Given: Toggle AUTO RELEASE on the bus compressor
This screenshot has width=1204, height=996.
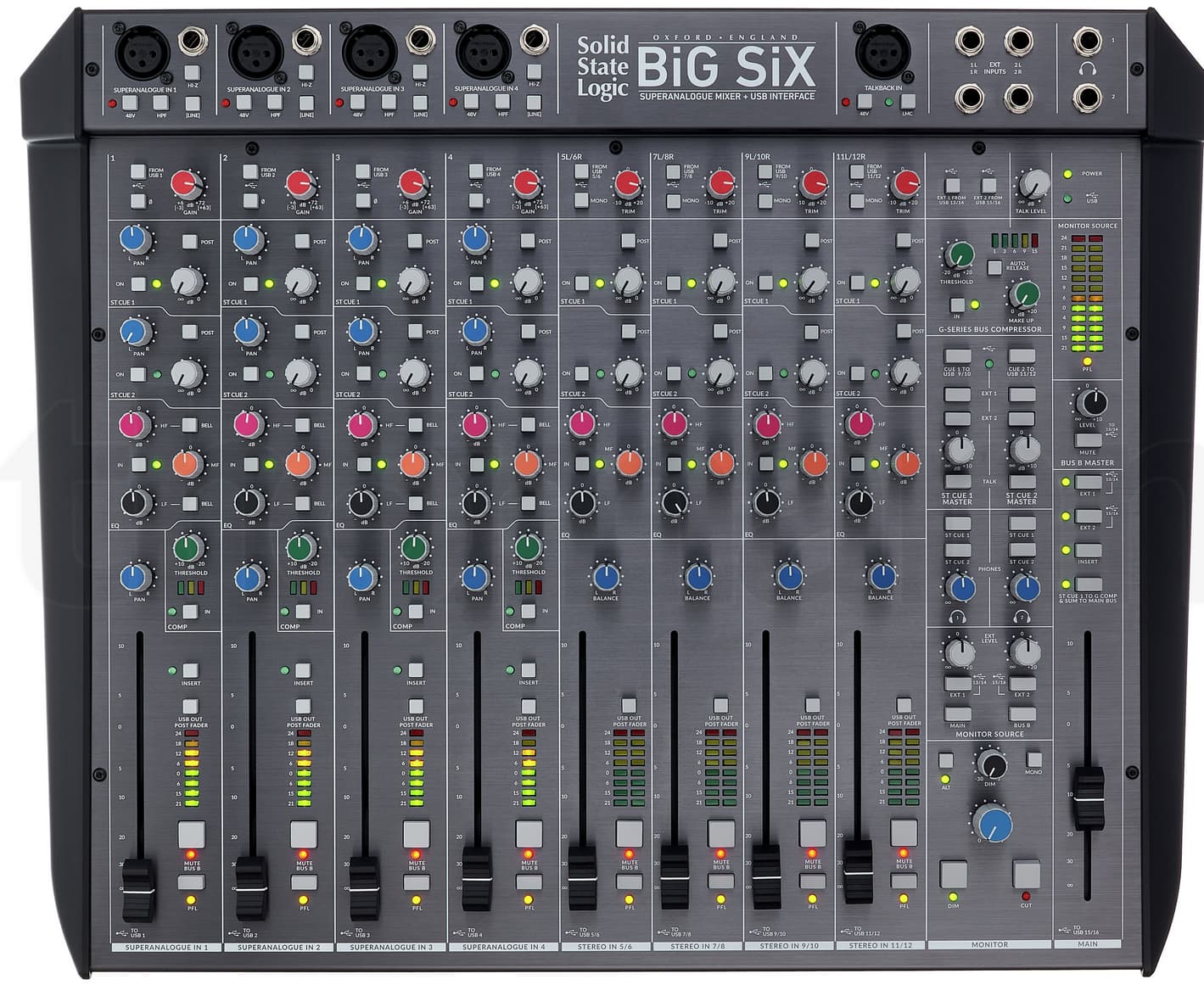Looking at the screenshot, I should (994, 266).
